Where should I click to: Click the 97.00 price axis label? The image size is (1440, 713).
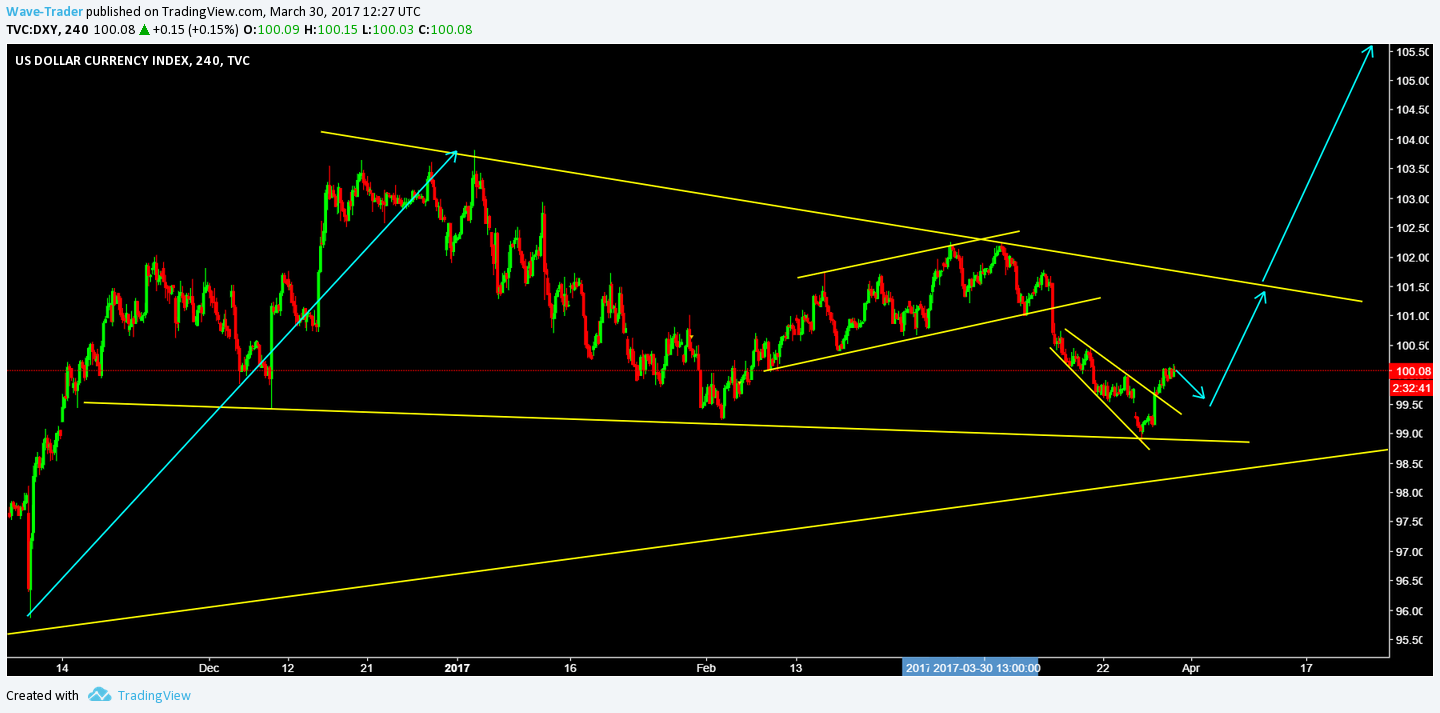1410,552
